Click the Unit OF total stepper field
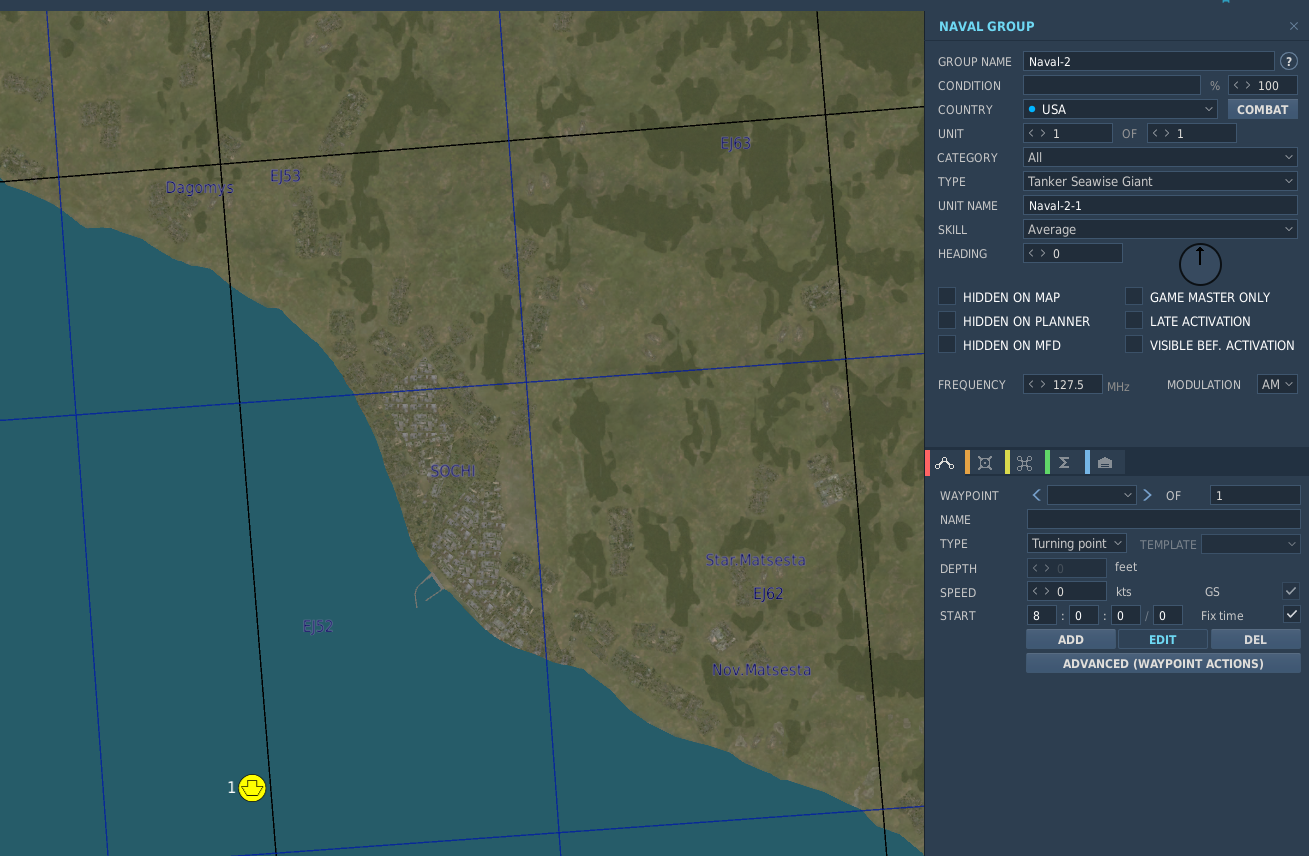This screenshot has height=856, width=1309. (1192, 133)
